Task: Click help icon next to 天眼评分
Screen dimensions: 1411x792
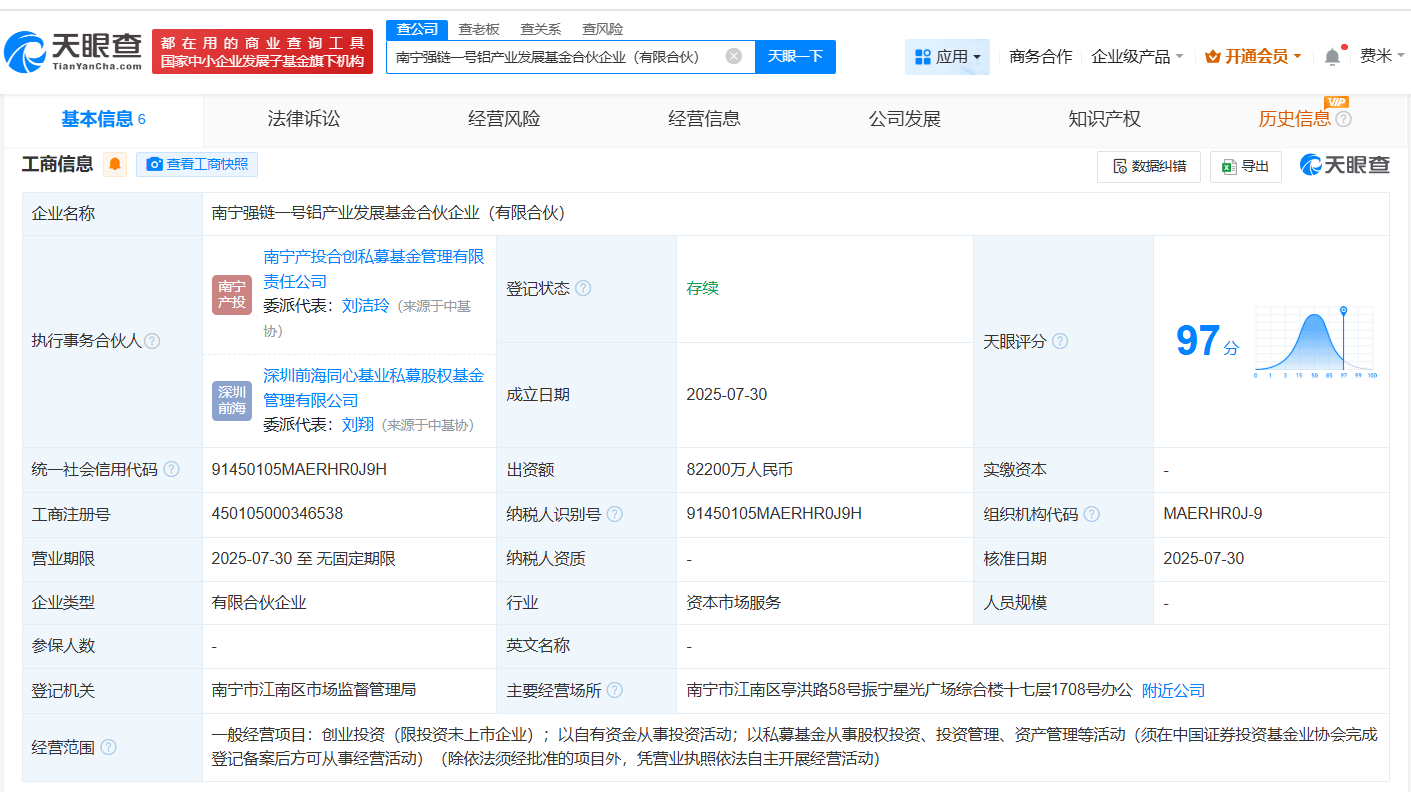Action: tap(1060, 342)
